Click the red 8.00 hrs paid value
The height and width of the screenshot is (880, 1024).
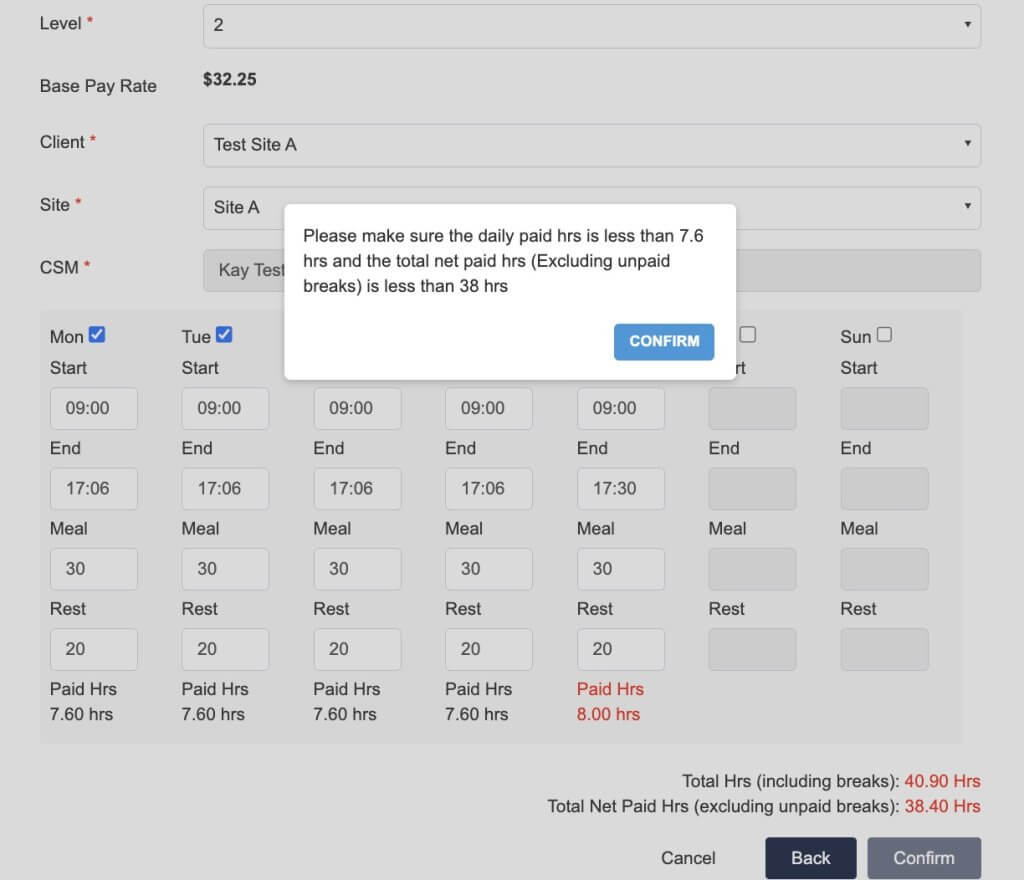point(608,714)
